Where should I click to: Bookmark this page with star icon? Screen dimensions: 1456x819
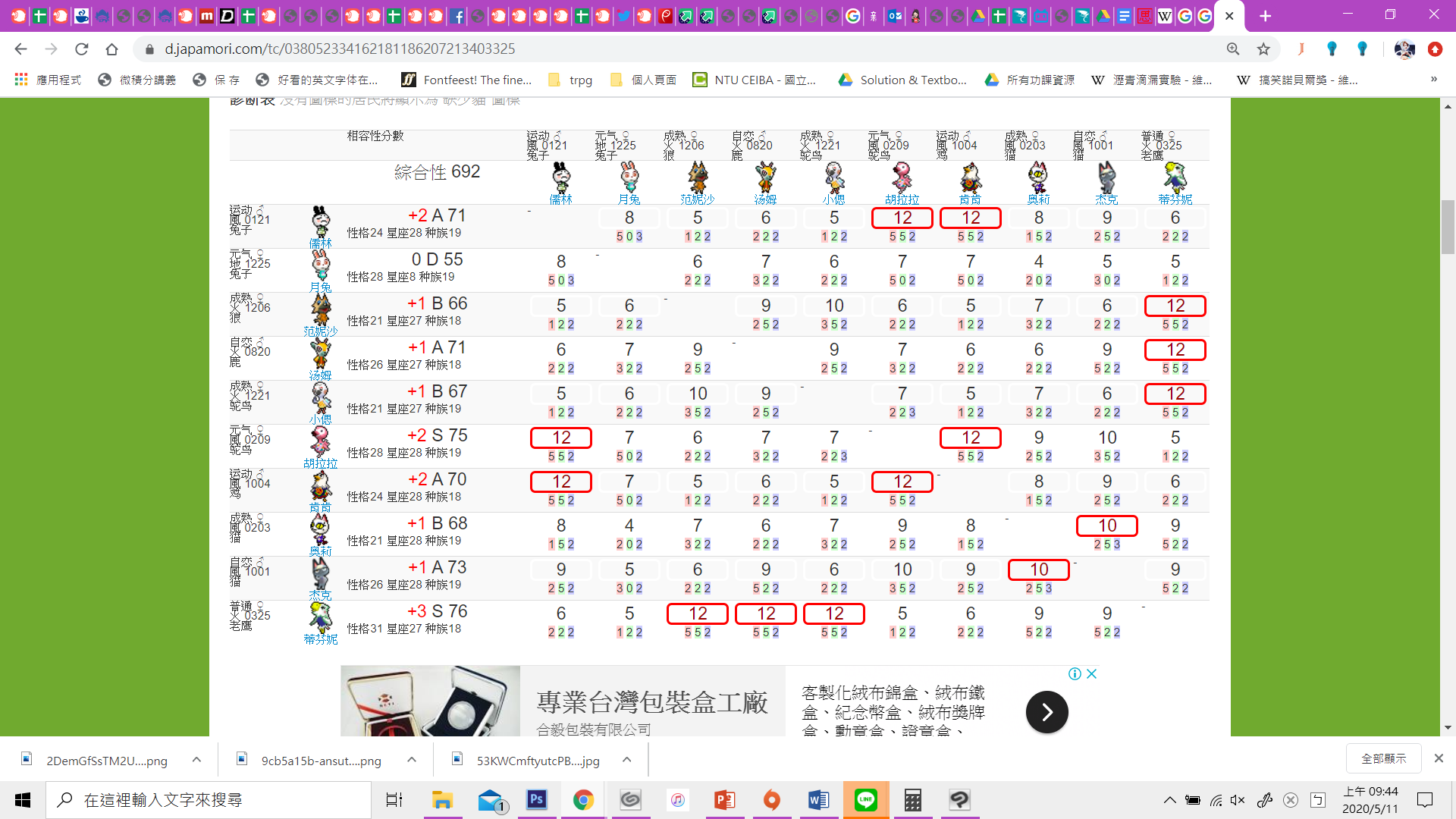tap(1263, 49)
